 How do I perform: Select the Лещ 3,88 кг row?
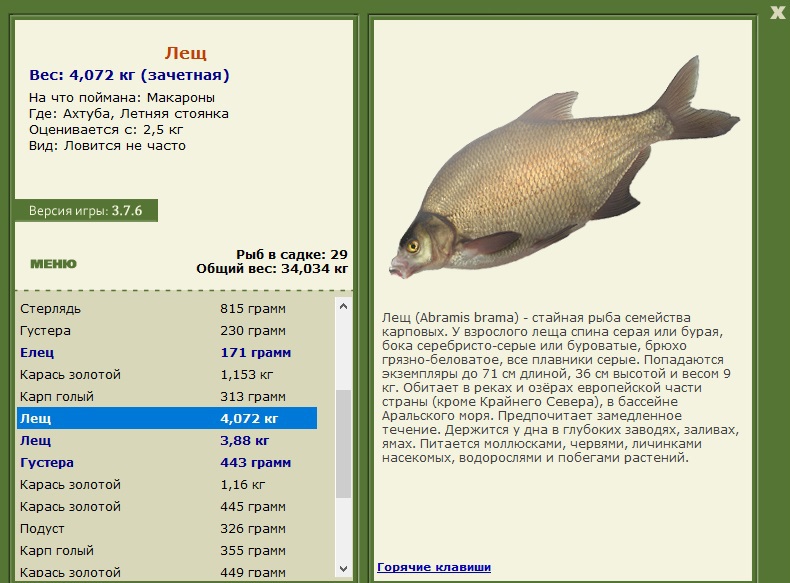click(x=167, y=440)
